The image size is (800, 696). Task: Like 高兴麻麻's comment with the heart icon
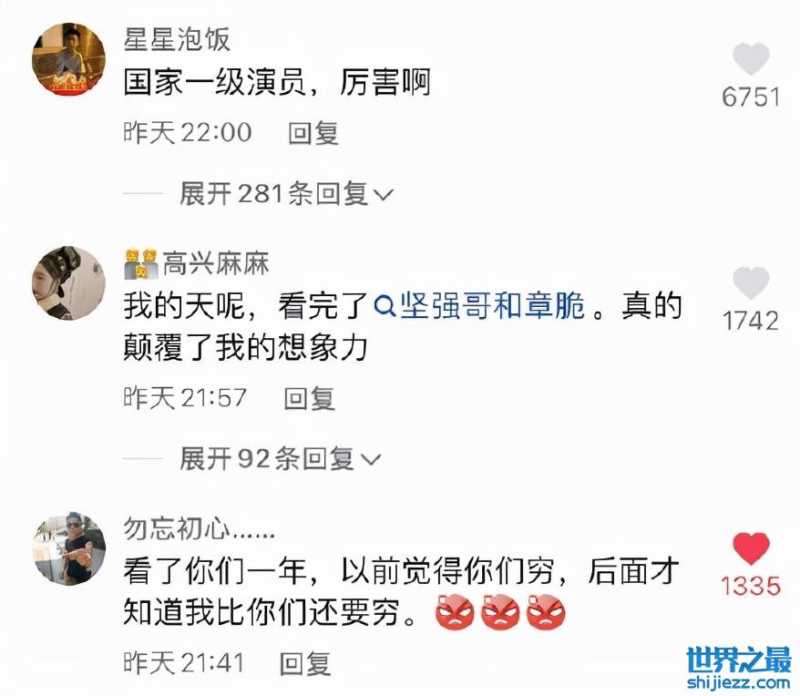tap(751, 282)
